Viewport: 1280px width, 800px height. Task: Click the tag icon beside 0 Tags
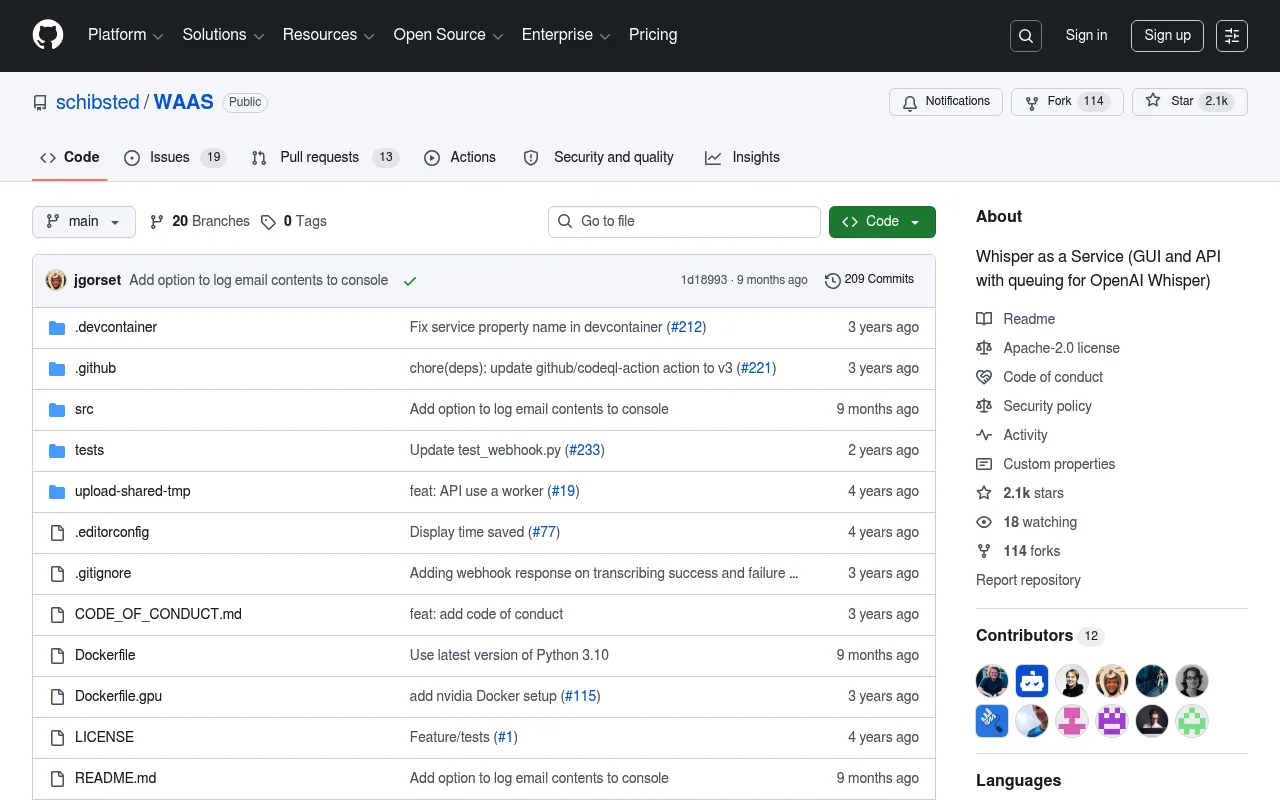tap(268, 222)
